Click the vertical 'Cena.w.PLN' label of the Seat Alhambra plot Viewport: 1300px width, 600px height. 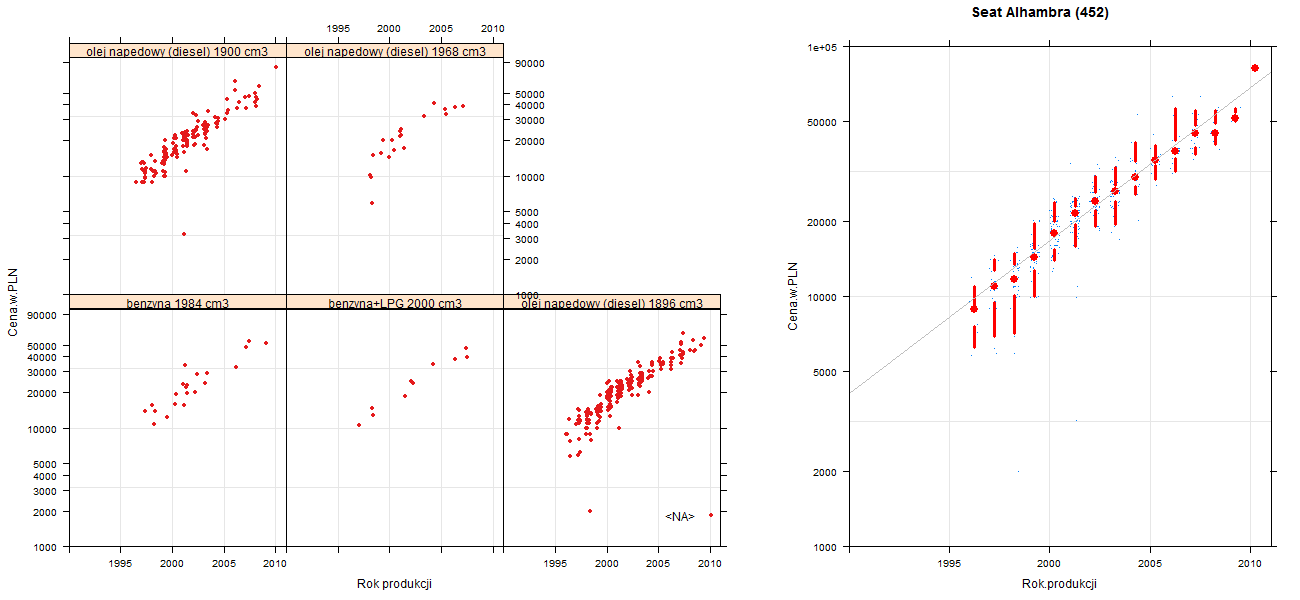point(793,296)
